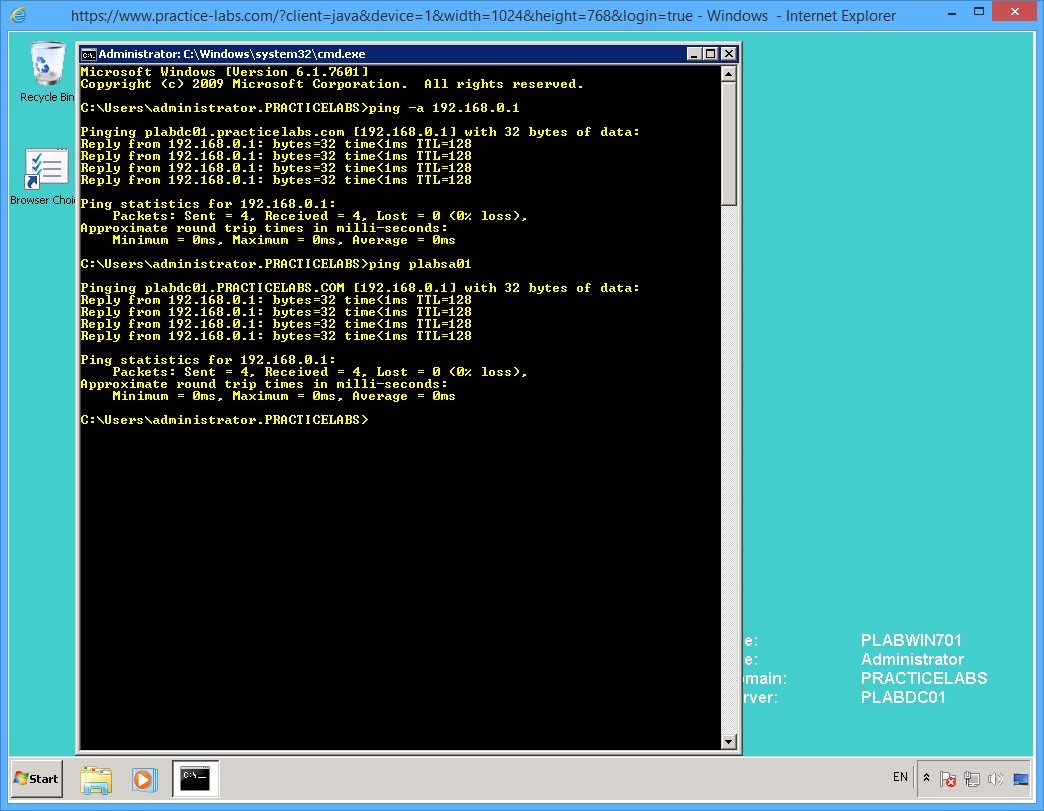Mute audio using the volume tray icon
Image resolution: width=1044 pixels, height=811 pixels.
pos(997,778)
